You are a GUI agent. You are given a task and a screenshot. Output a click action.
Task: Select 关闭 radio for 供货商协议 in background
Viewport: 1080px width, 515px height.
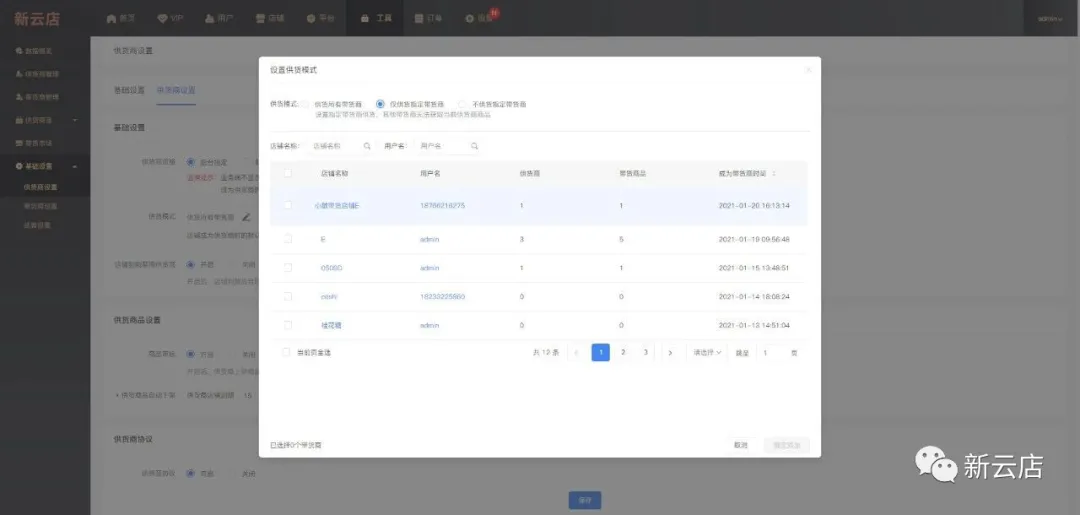click(x=231, y=473)
